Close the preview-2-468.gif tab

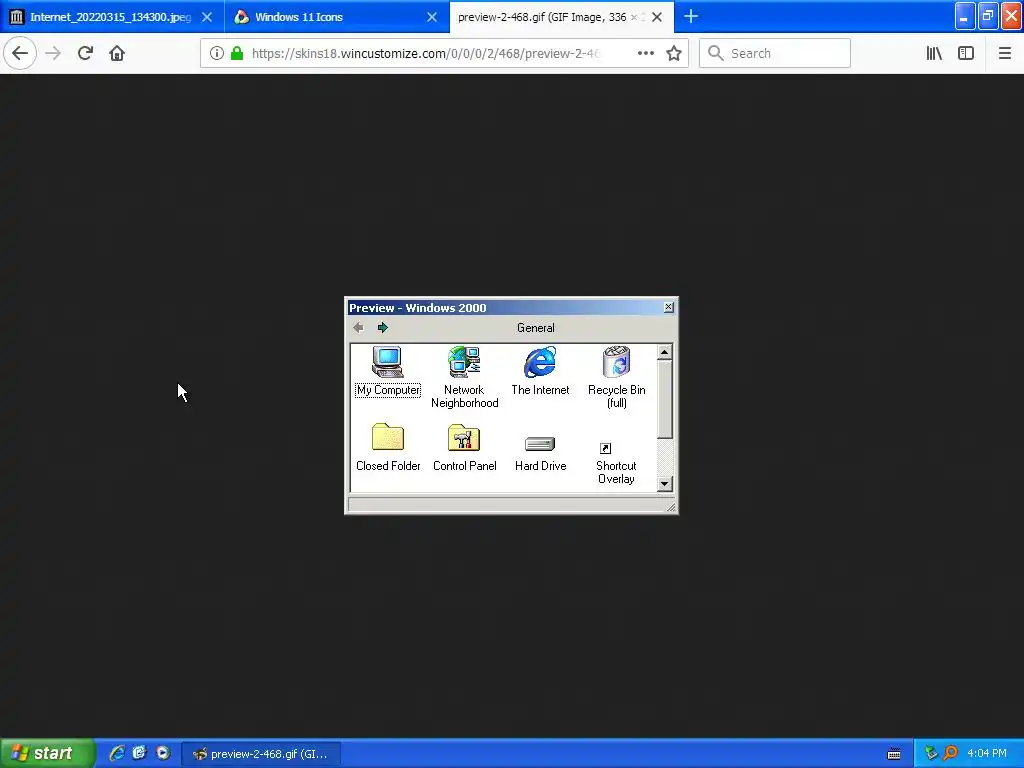tap(657, 17)
